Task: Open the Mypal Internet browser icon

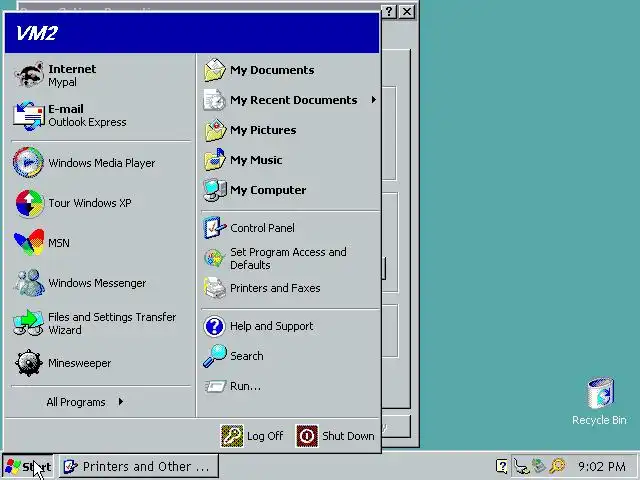Action: [29, 75]
